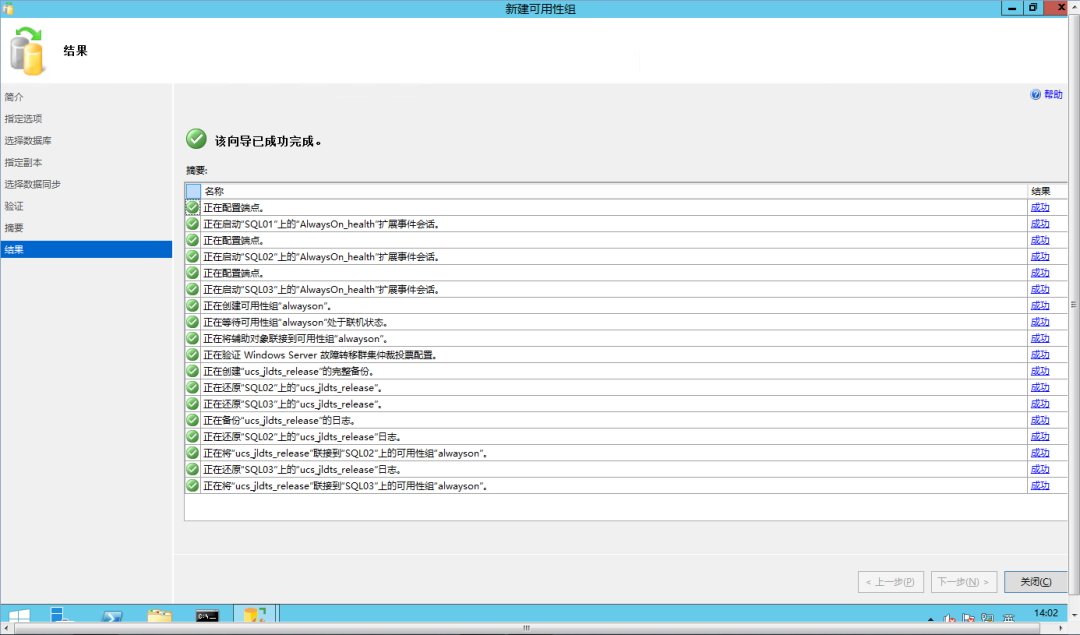Click the system tray show-hidden-icons arrow

click(x=931, y=618)
